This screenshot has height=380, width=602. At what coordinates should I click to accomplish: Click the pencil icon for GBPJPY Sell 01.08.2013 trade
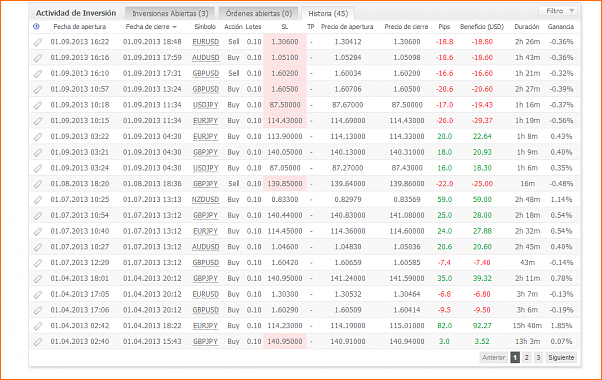pos(38,184)
